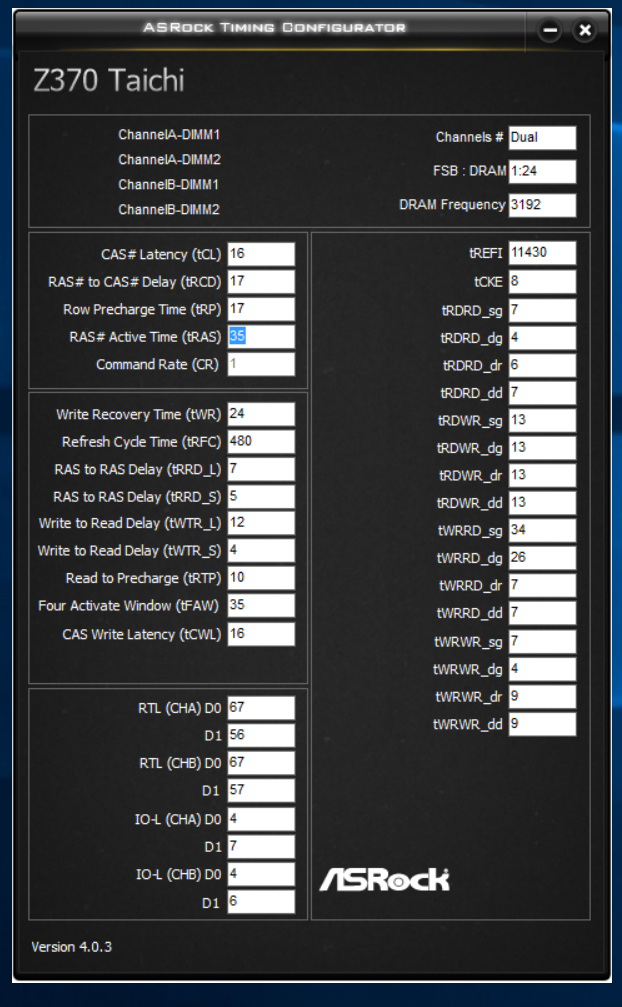Click the tWRRD_dd field
The width and height of the screenshot is (622, 1007).
point(542,613)
